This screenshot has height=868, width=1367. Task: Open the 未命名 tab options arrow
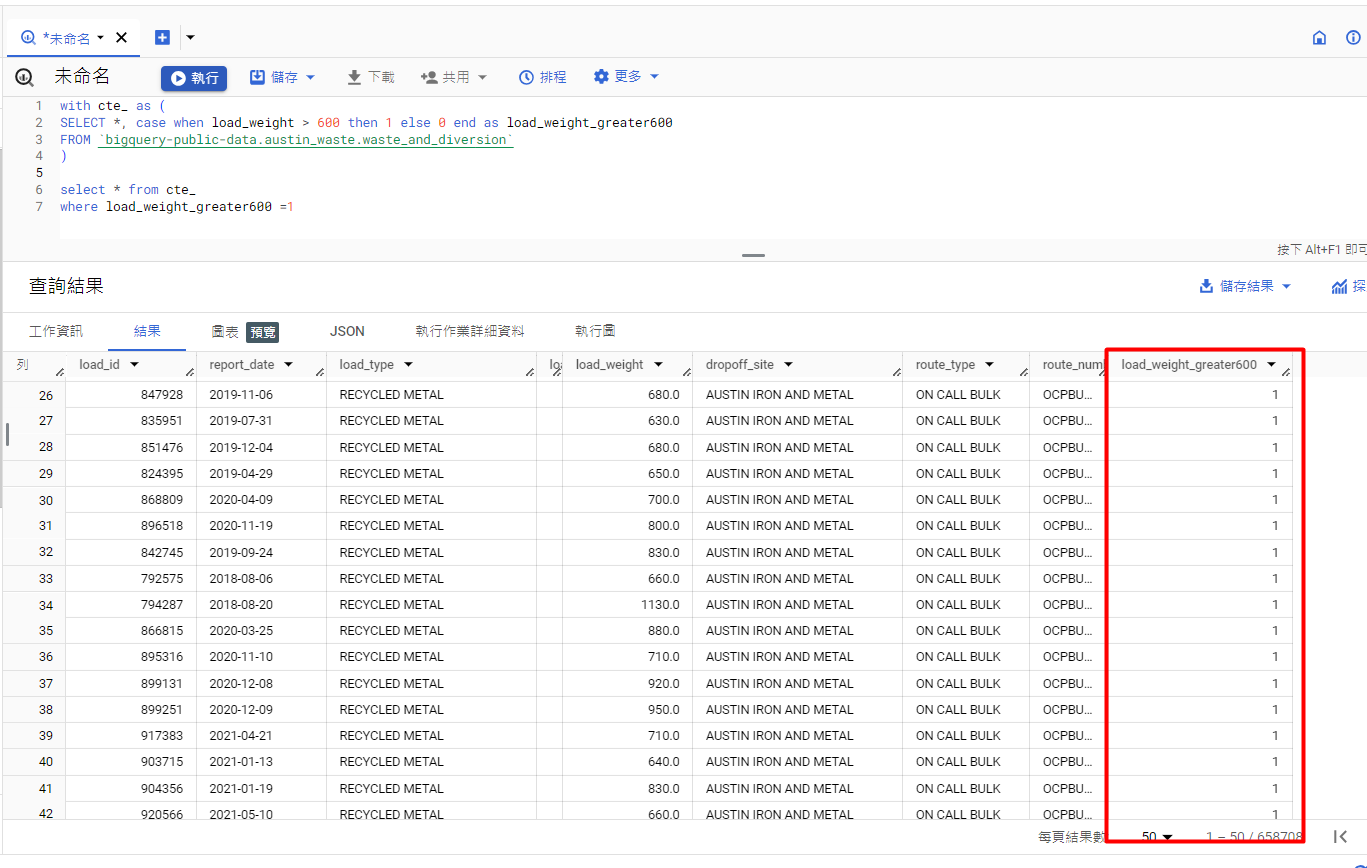click(100, 38)
